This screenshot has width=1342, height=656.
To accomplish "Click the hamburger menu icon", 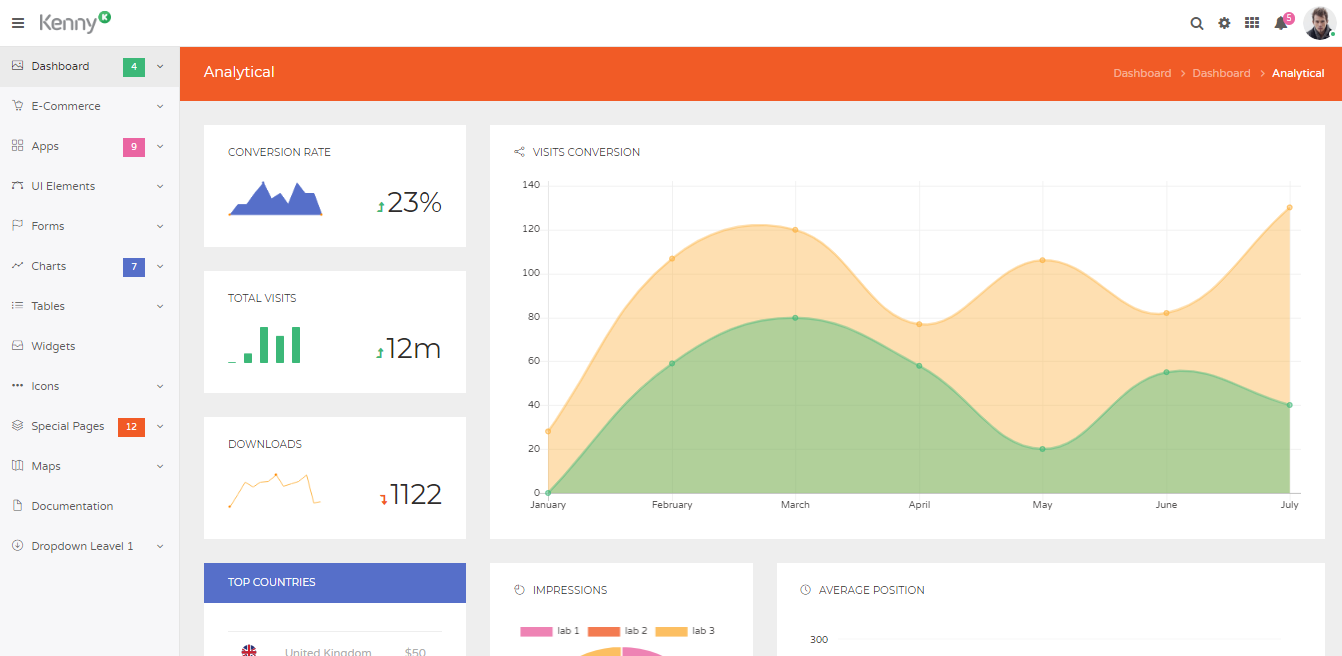I will (18, 23).
